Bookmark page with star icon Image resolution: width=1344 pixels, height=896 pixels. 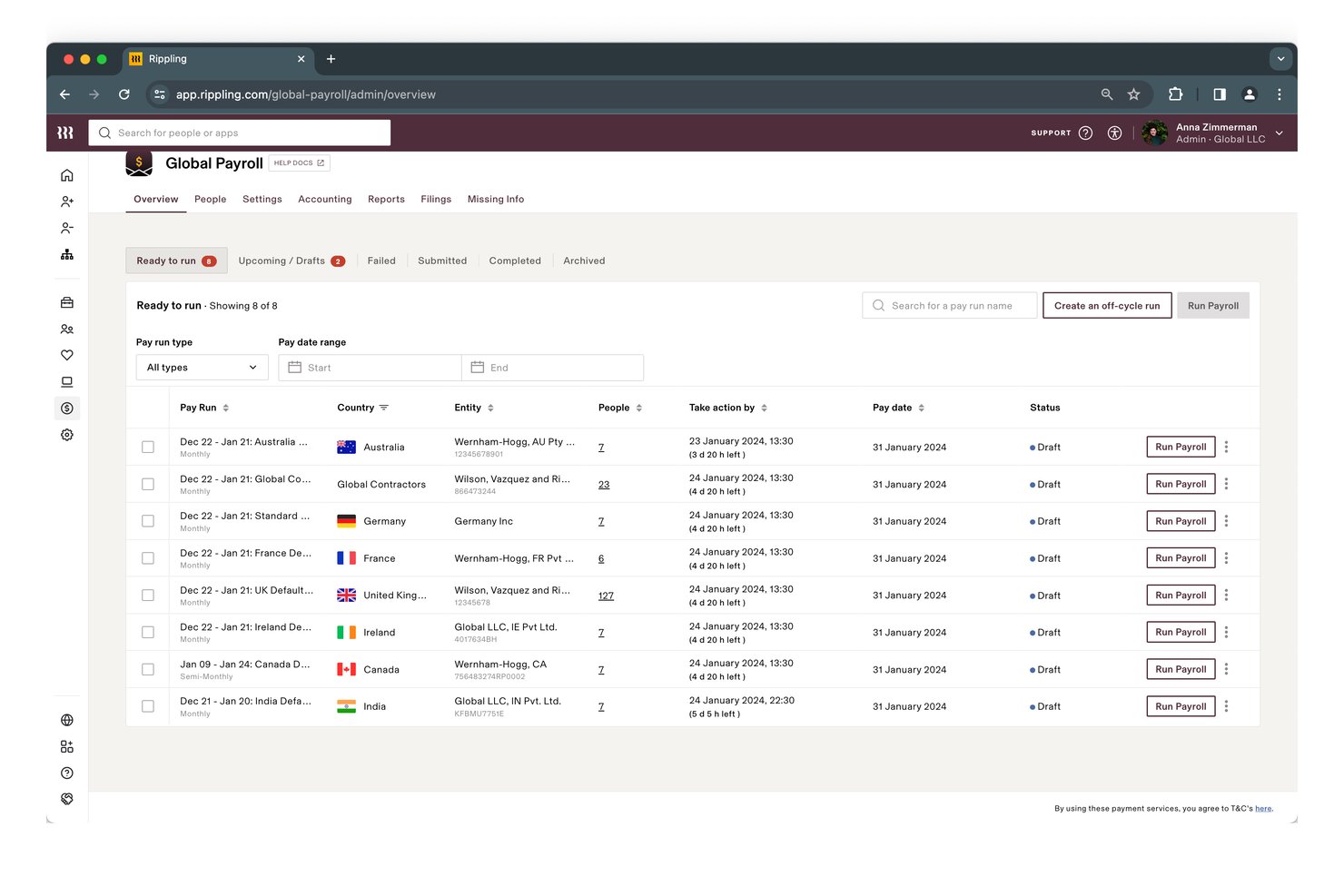pyautogui.click(x=1133, y=94)
